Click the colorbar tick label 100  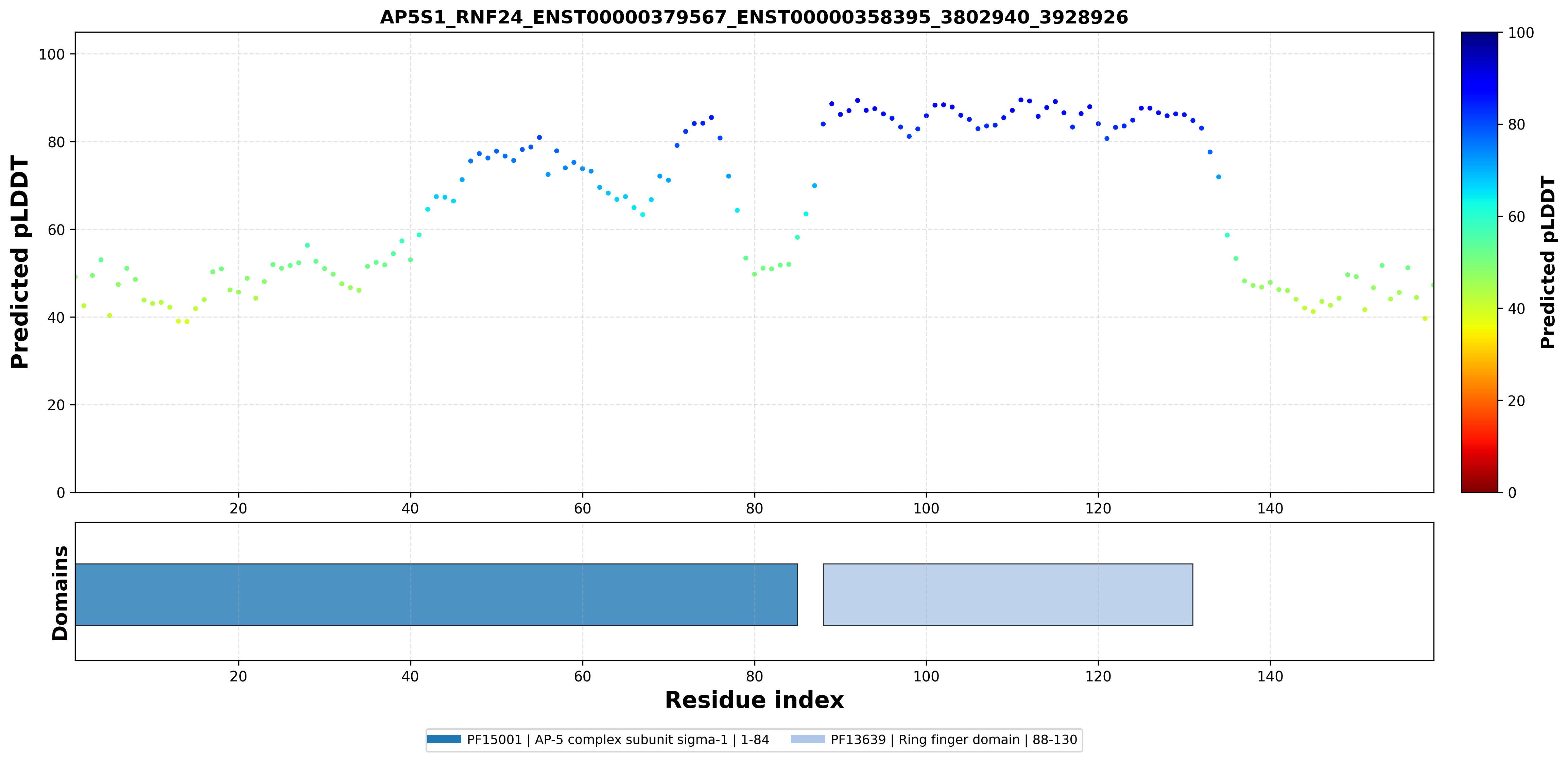[x=1520, y=33]
